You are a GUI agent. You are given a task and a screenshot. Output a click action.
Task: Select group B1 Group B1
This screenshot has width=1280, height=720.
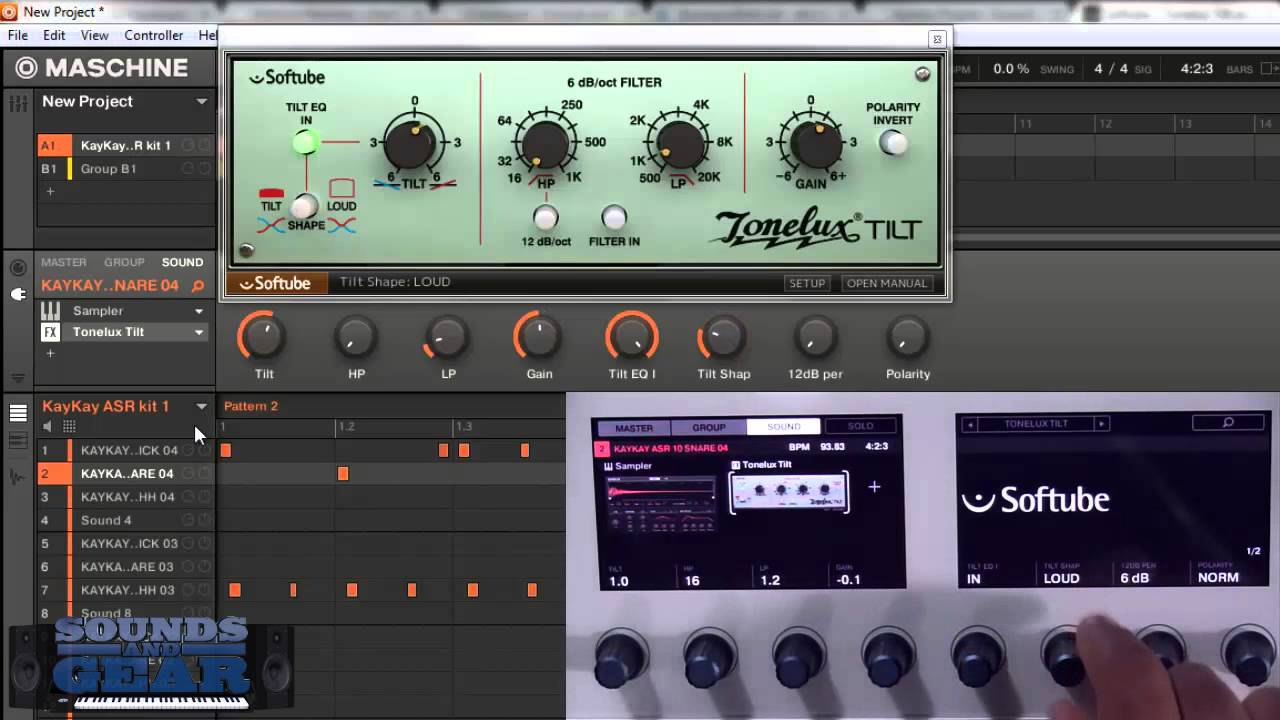point(125,169)
